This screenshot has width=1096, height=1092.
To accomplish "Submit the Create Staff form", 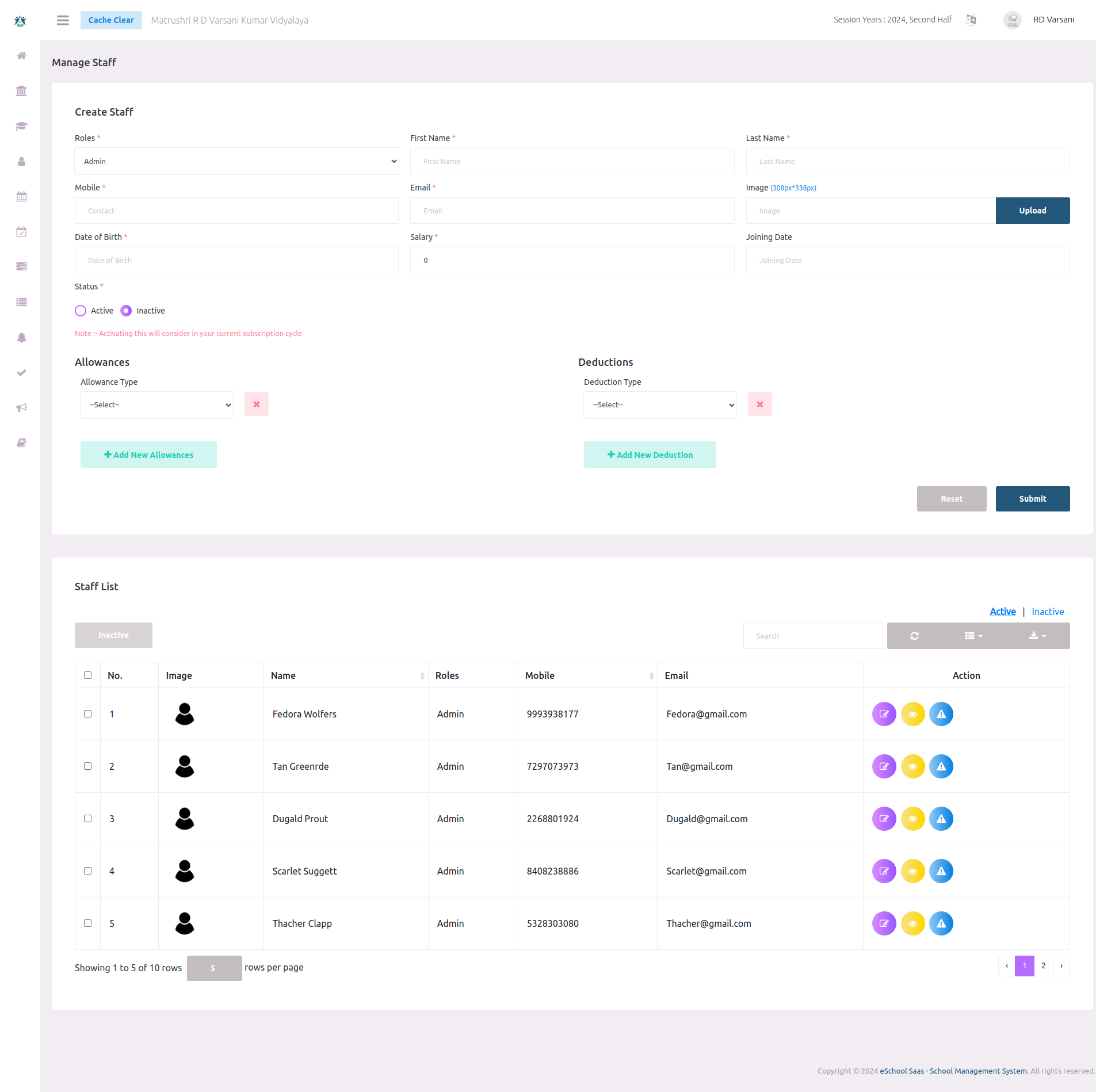I will 1032,498.
